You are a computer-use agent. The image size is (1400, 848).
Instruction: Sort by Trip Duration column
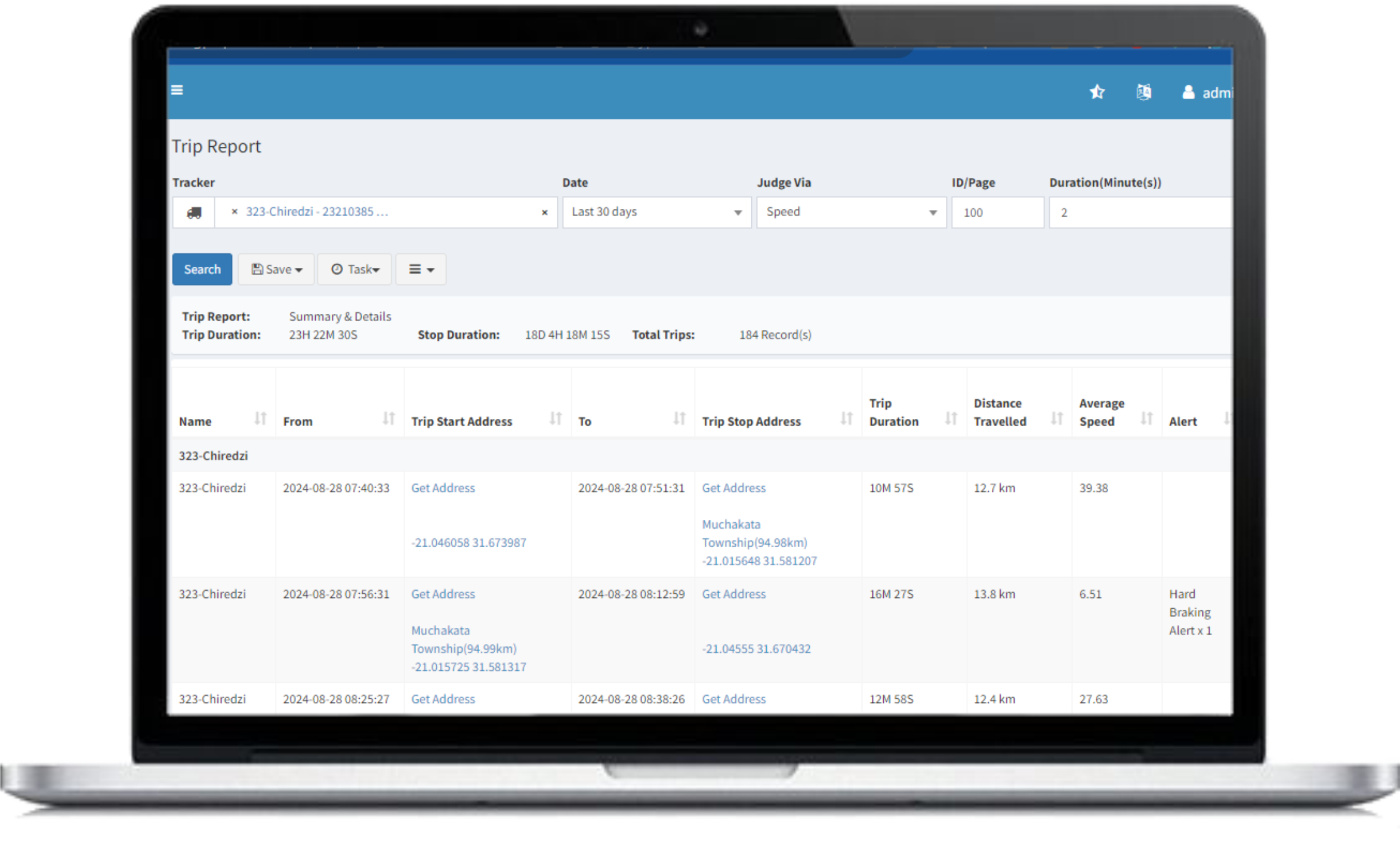click(x=951, y=418)
